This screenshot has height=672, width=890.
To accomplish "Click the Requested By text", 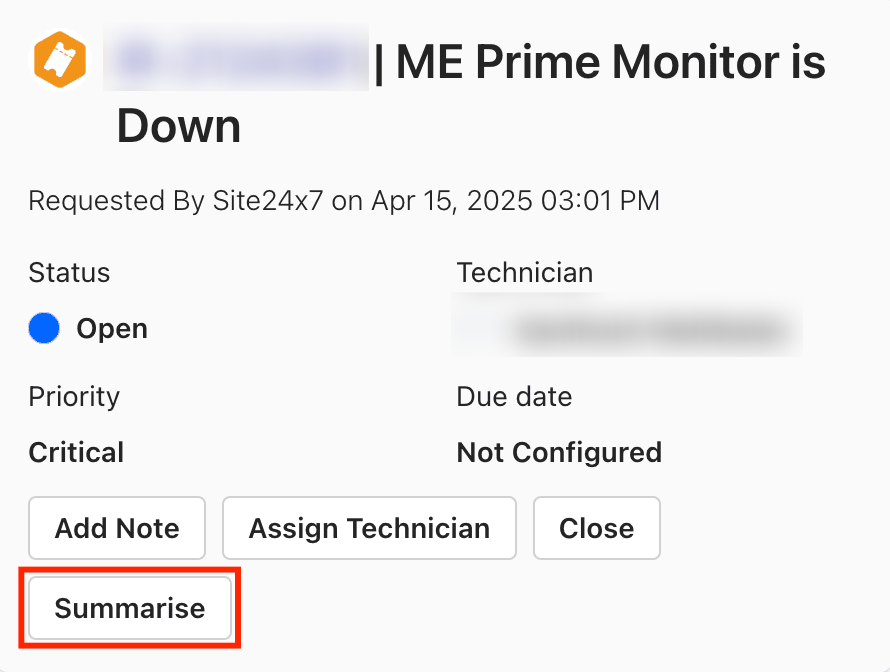I will (116, 201).
